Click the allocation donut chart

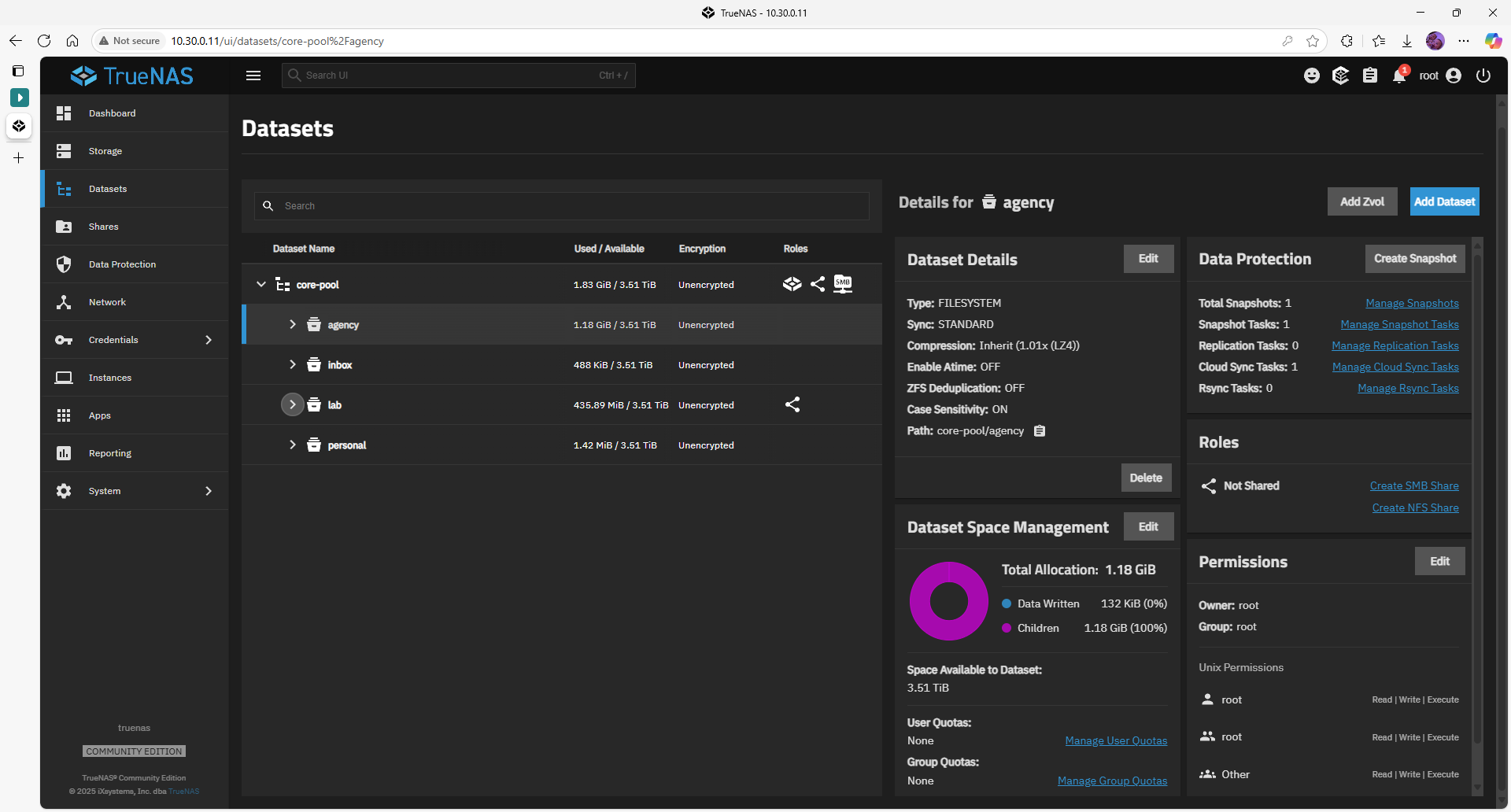coord(948,601)
